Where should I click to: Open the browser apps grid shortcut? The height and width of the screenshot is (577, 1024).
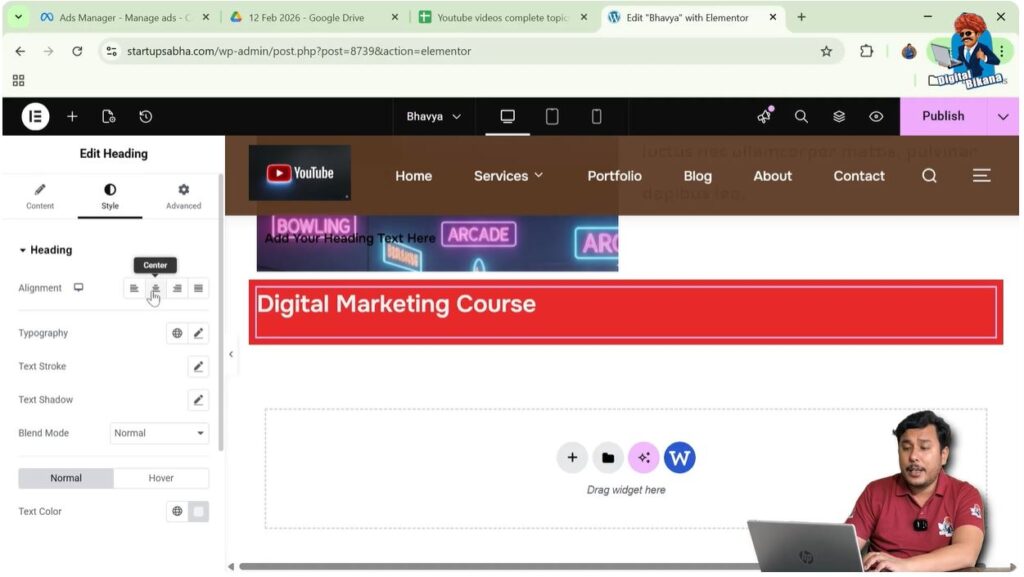tap(18, 80)
